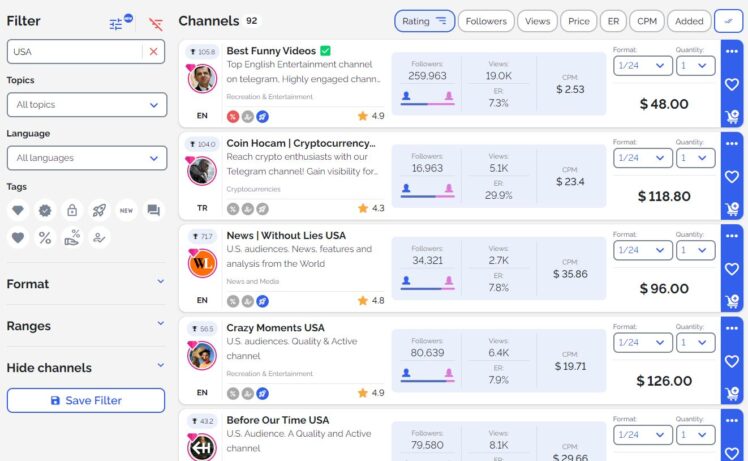748x461 pixels.
Task: Add Coin Hocam to favorites
Action: click(x=732, y=177)
